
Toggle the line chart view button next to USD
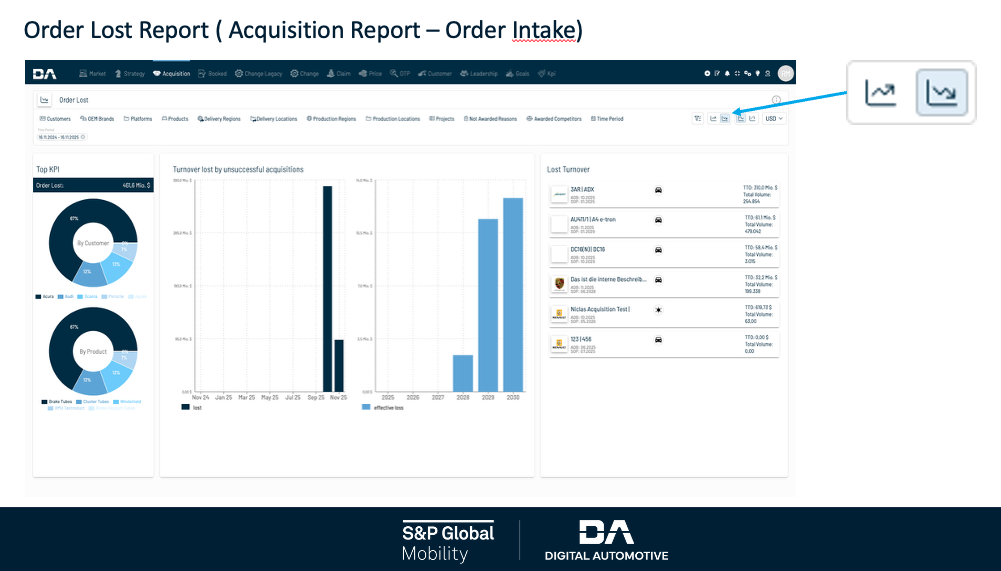click(752, 118)
